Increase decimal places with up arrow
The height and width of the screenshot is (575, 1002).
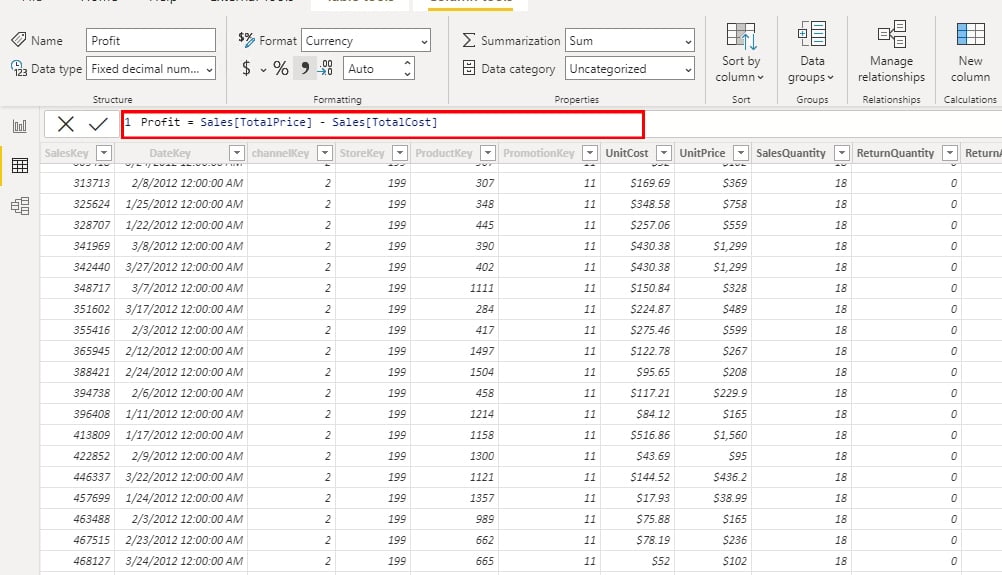[407, 63]
